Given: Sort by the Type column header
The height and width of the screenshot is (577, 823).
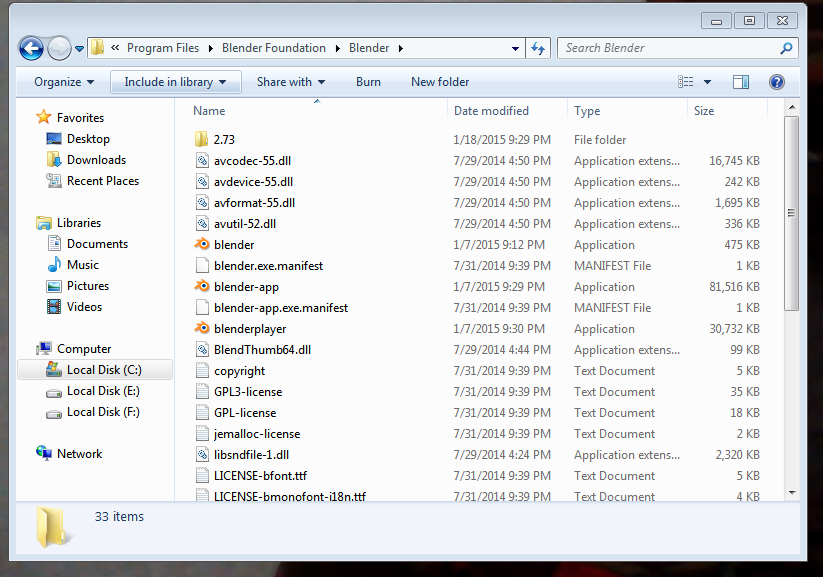Looking at the screenshot, I should (x=627, y=111).
